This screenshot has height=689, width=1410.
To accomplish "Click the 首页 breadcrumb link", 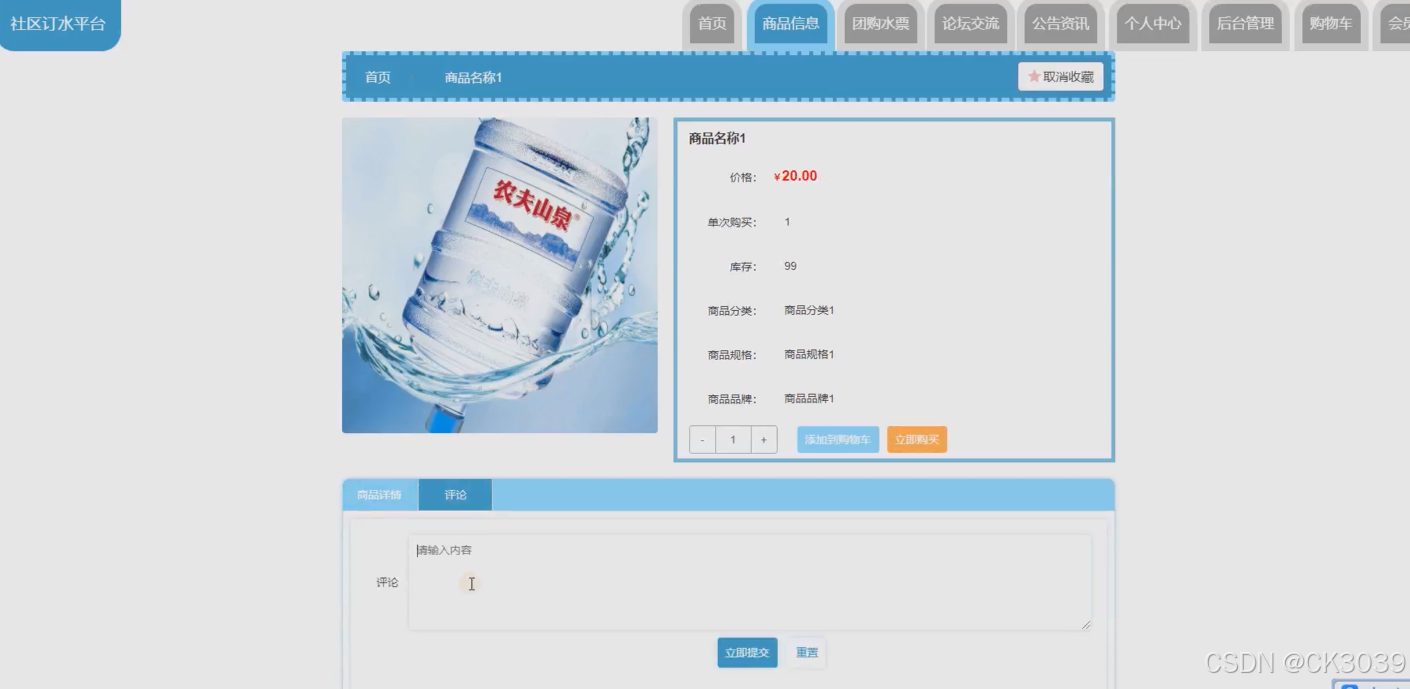I will [378, 78].
